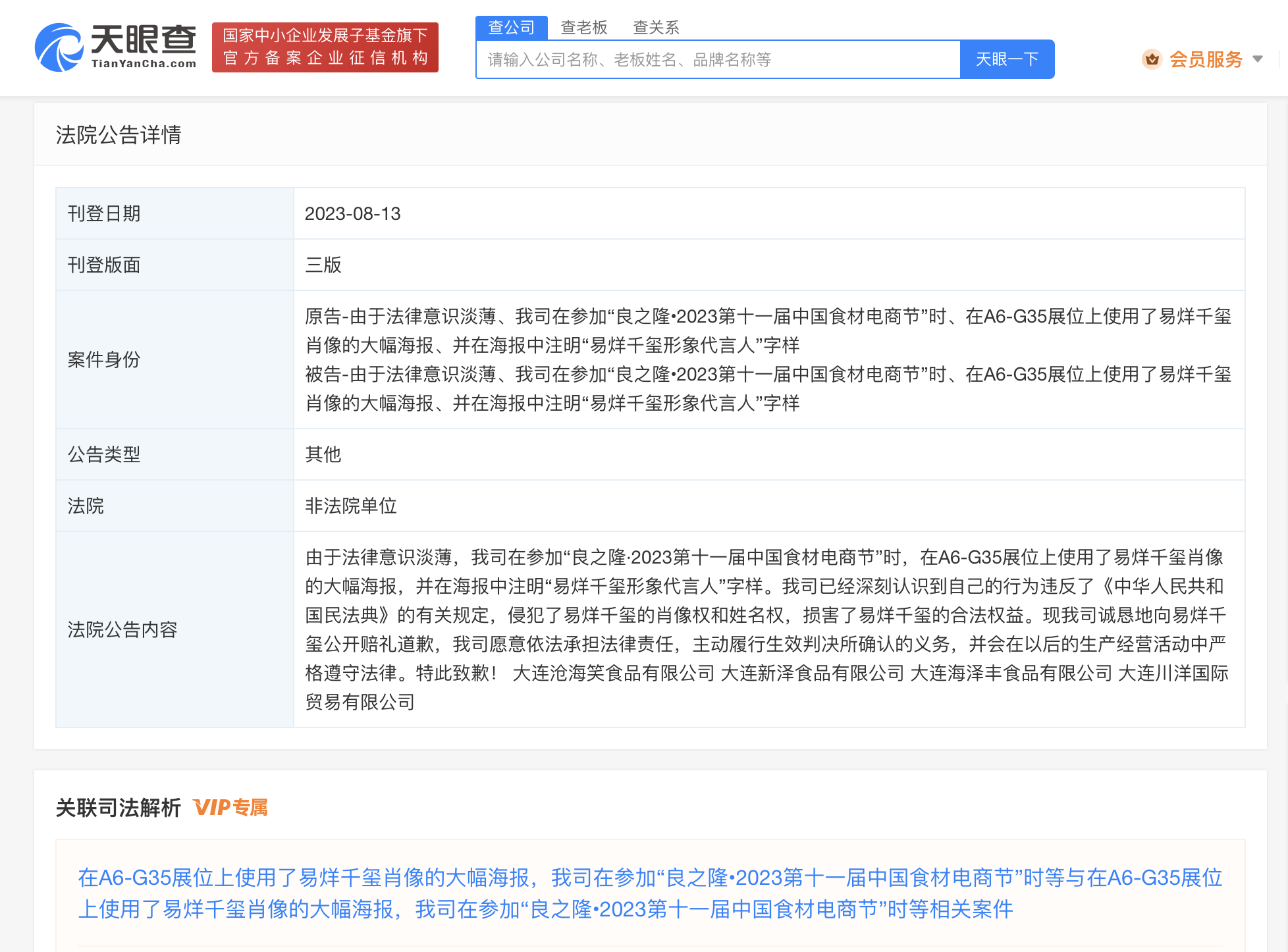Click the 法院公告详情 section title
This screenshot has width=1288, height=952.
point(119,135)
